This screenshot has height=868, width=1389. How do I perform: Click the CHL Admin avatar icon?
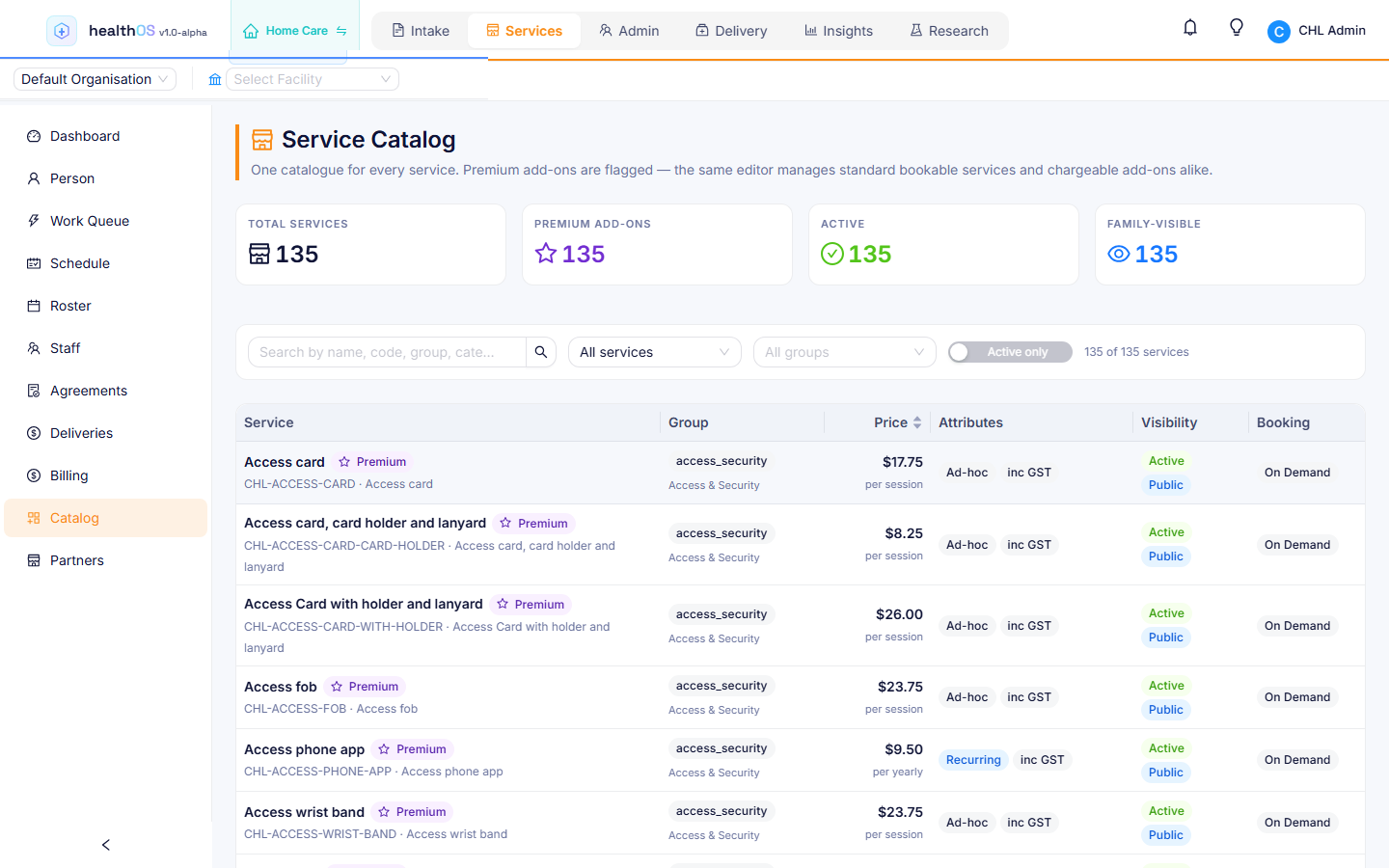[1279, 32]
